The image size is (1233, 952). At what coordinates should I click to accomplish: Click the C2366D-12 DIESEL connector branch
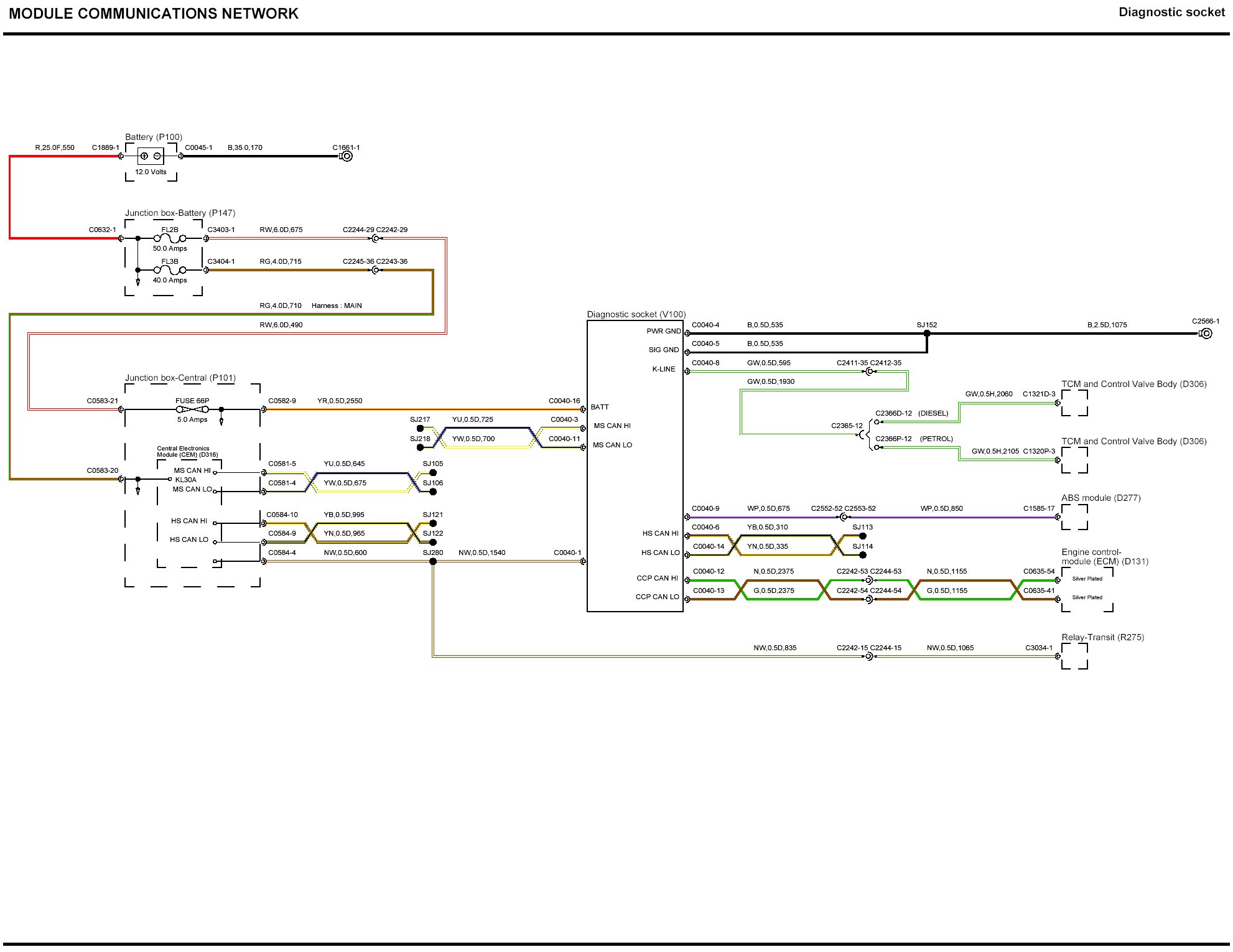click(893, 413)
